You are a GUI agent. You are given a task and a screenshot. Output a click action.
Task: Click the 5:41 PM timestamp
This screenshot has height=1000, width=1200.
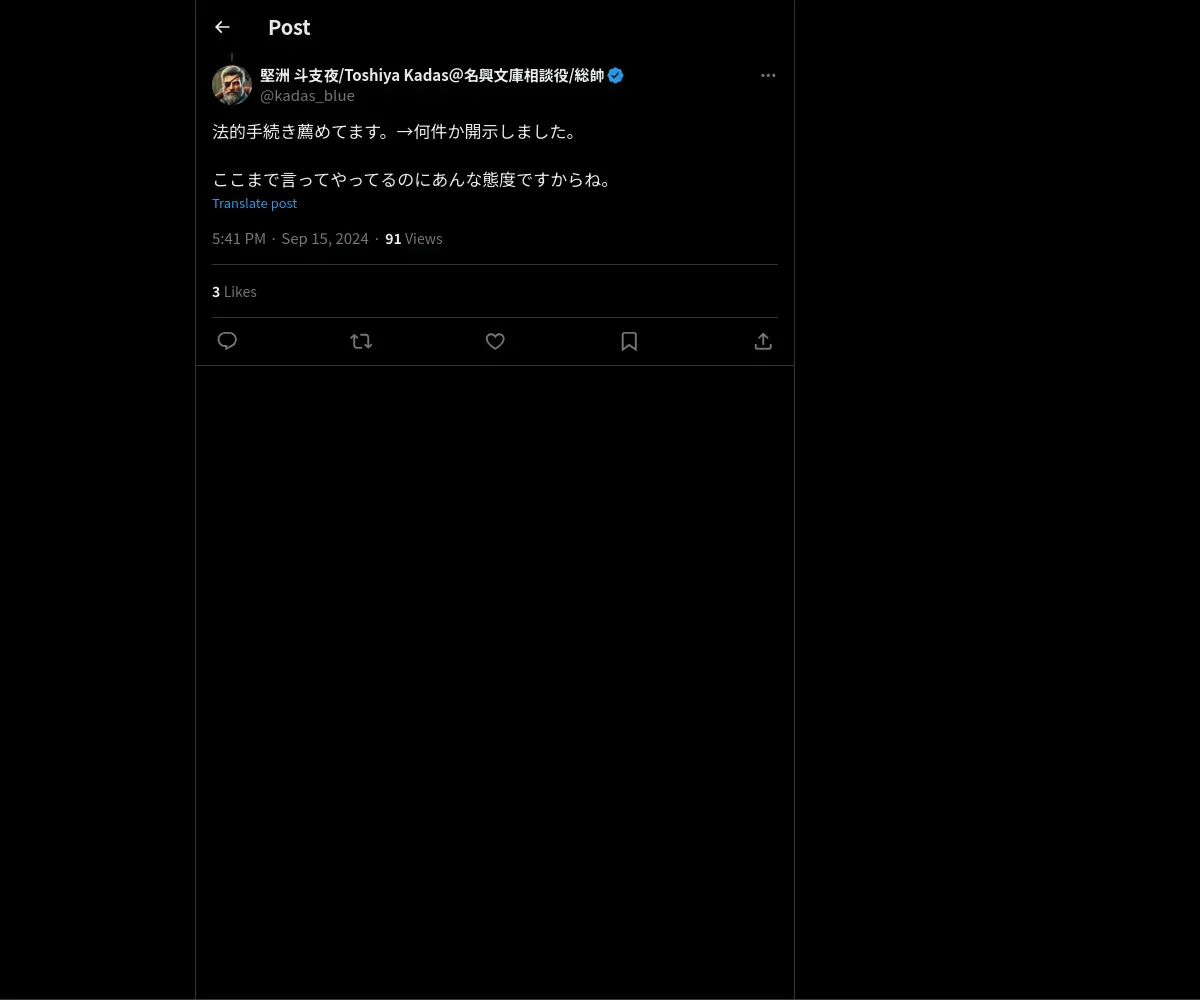pos(239,238)
